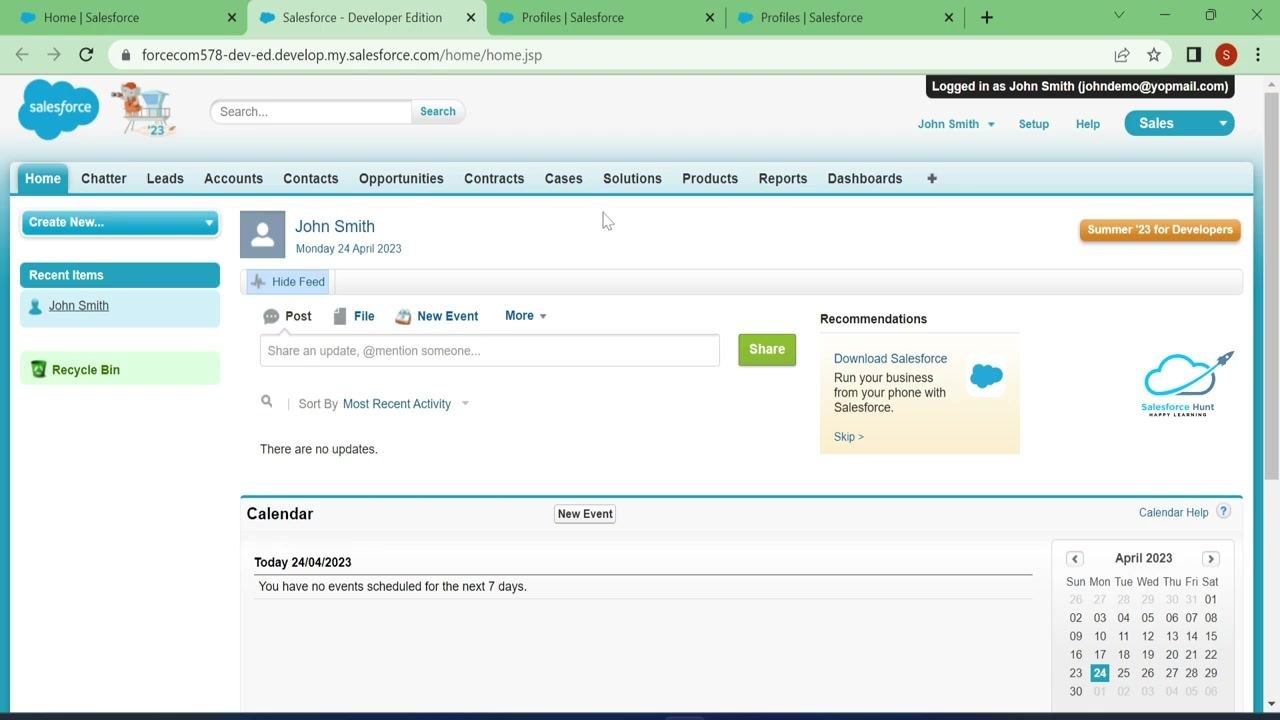Reload the page with browser refresh icon
This screenshot has width=1280, height=720.
(86, 55)
